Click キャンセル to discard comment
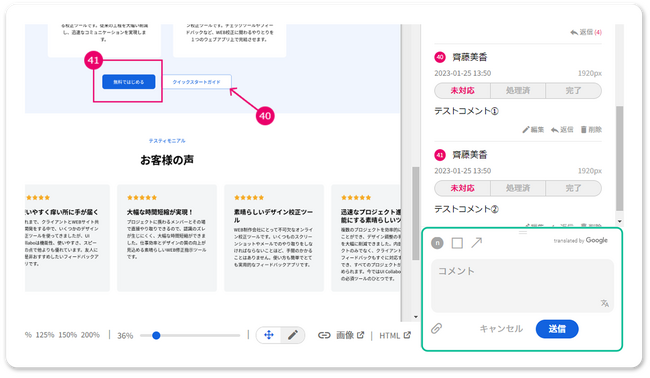Viewport: 650px width, 378px height. point(501,329)
